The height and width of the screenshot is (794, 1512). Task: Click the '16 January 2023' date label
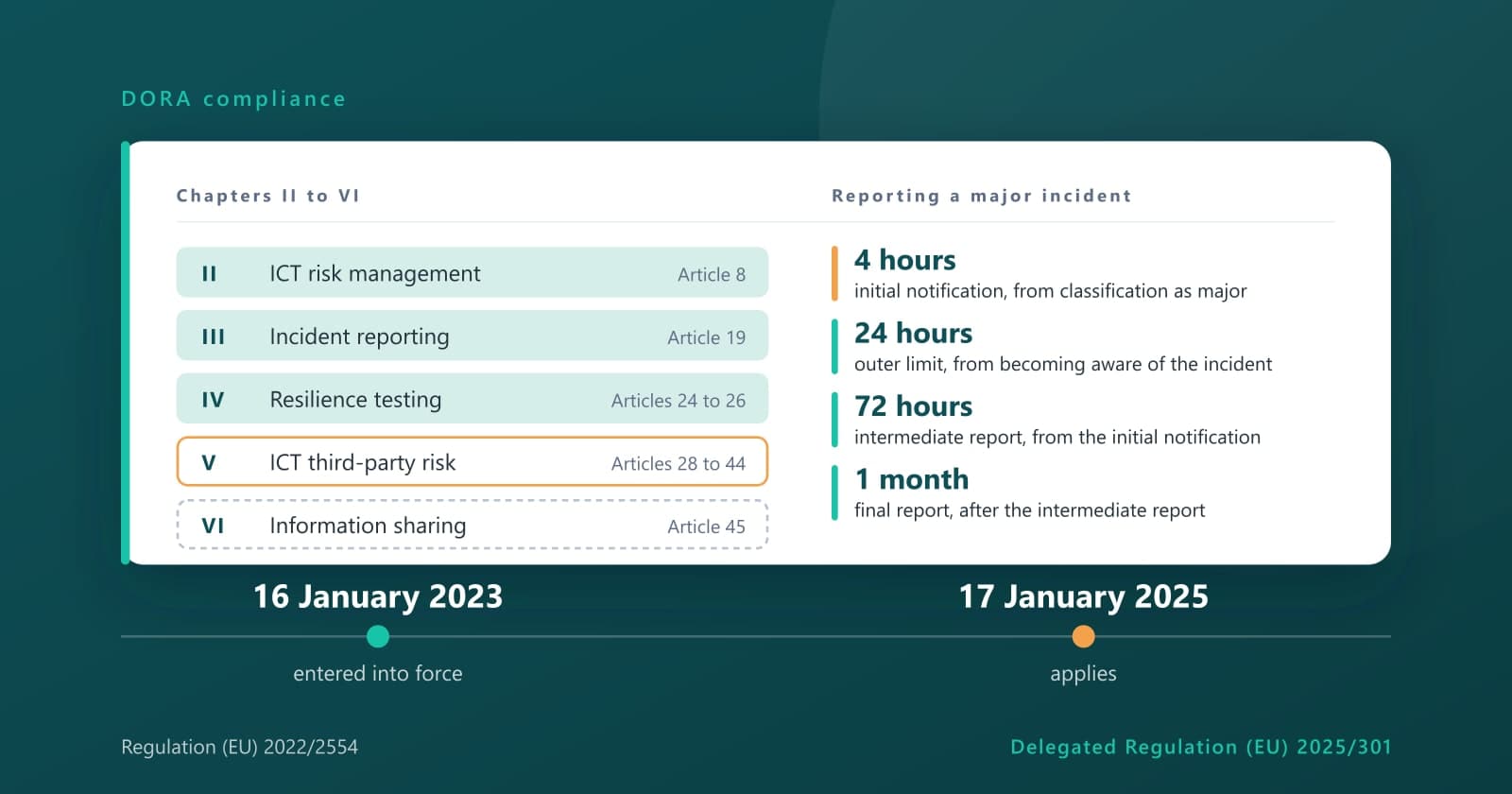pos(378,596)
